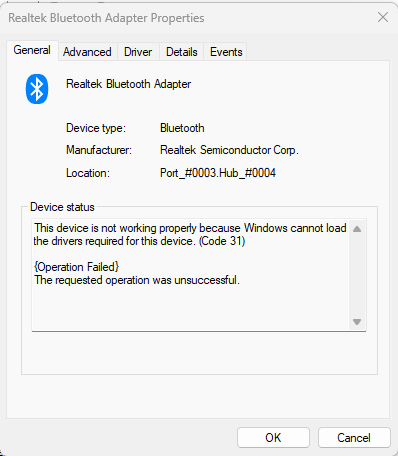This screenshot has height=456, width=398.
Task: Click the OK button
Action: coord(273,437)
